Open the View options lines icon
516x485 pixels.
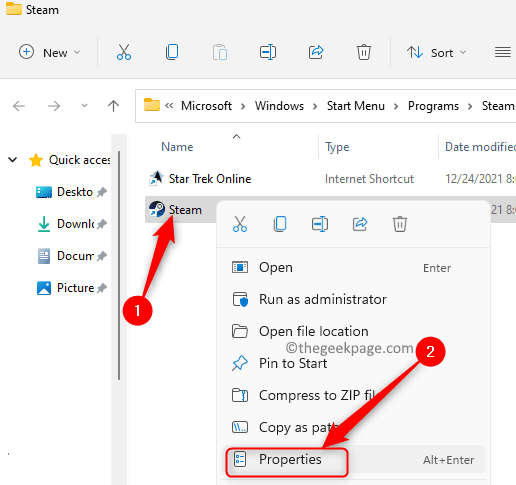click(503, 52)
